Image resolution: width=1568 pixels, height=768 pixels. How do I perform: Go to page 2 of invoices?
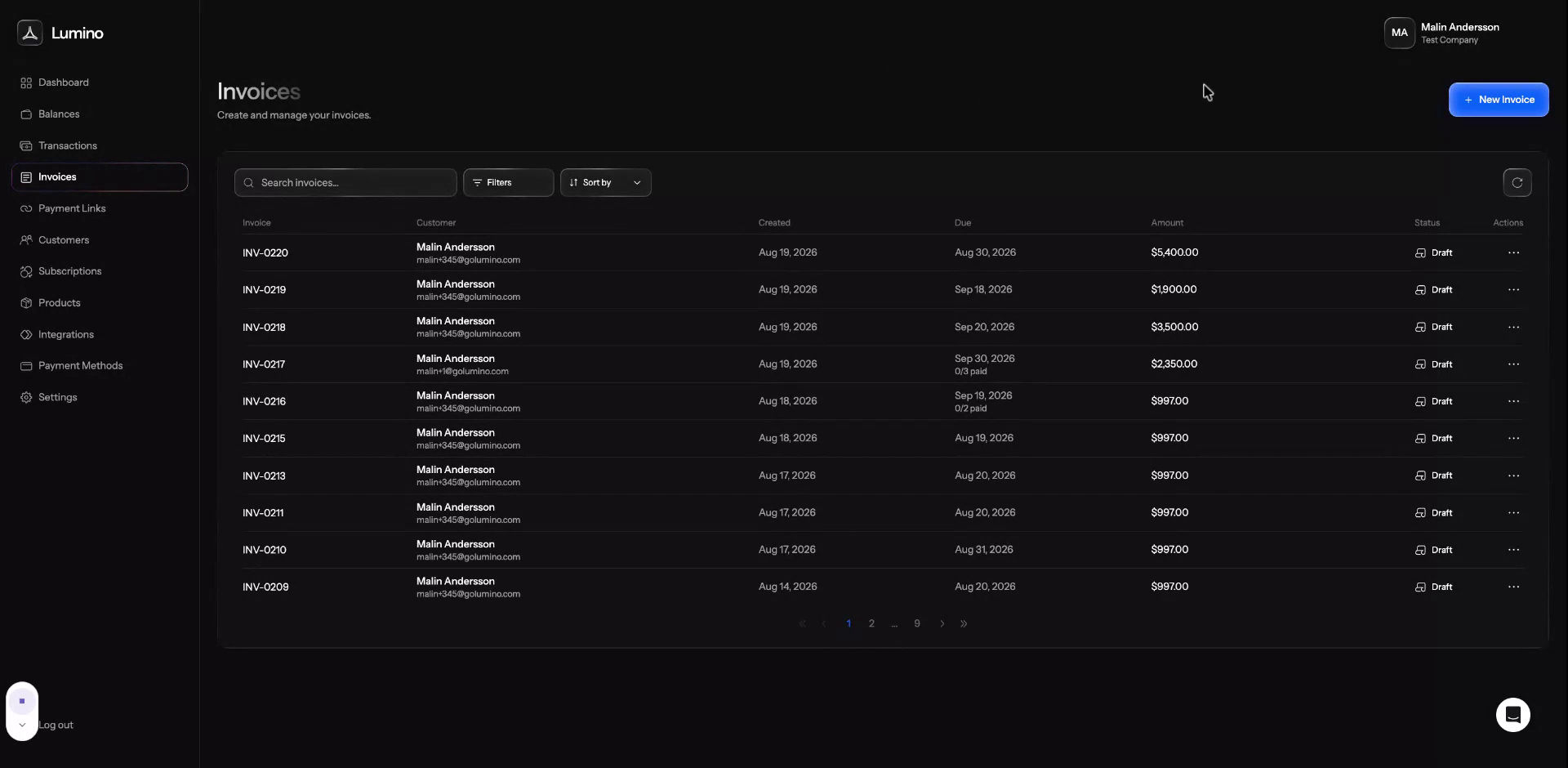click(871, 623)
